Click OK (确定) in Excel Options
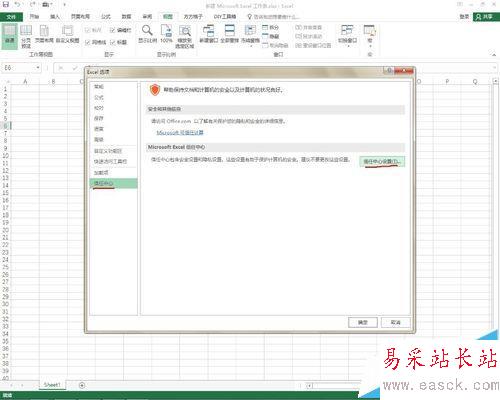This screenshot has width=500, height=400. [363, 322]
